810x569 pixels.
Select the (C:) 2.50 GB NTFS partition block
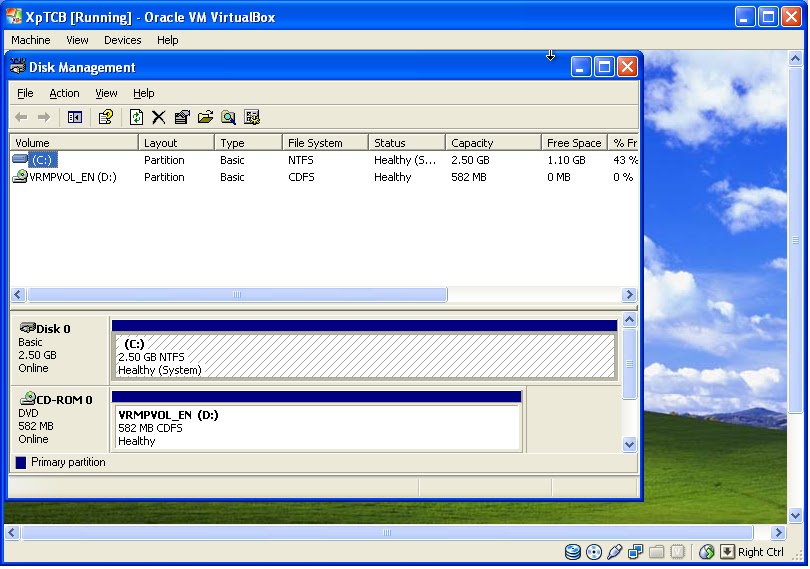point(365,356)
